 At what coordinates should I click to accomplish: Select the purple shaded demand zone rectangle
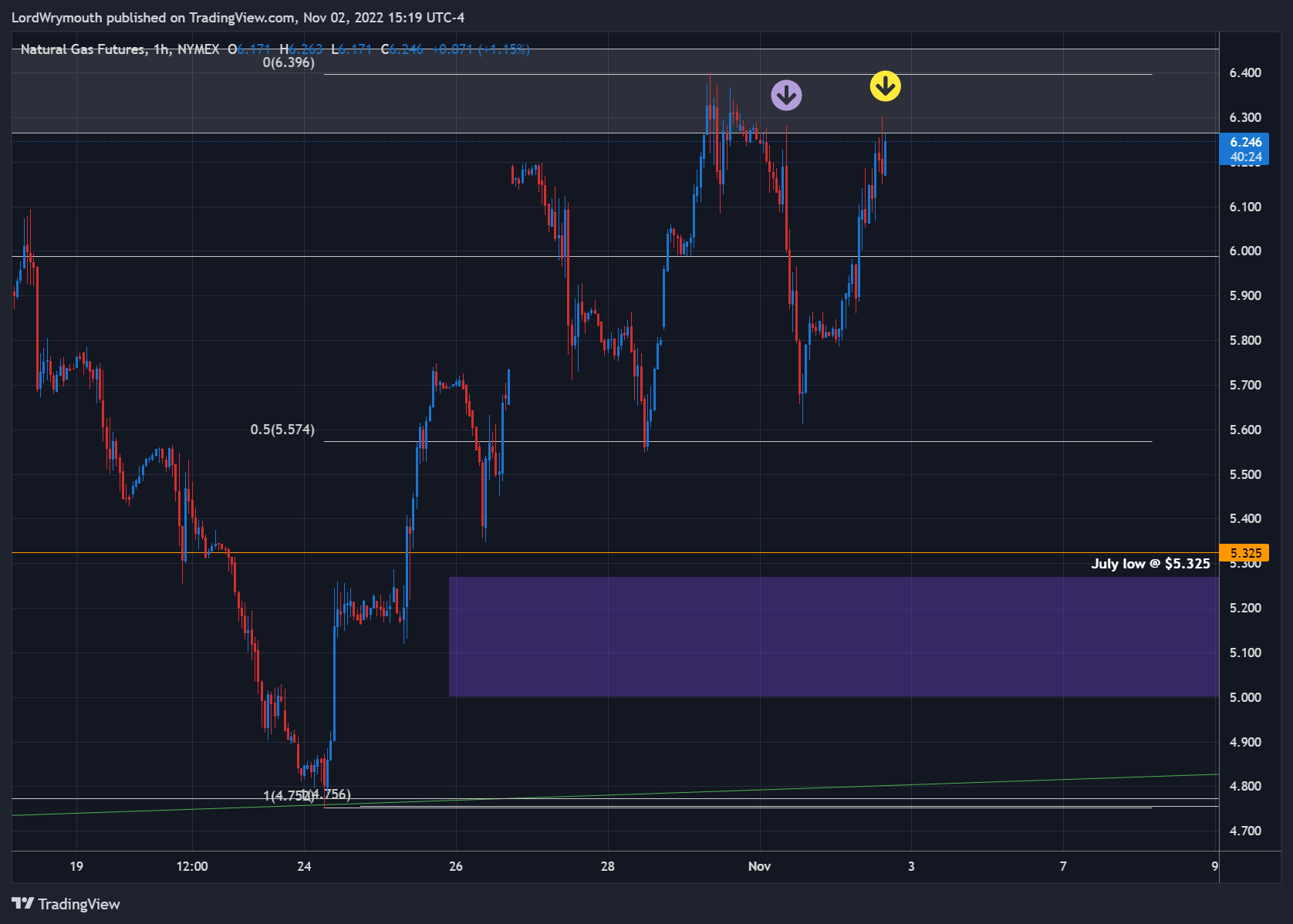(834, 637)
